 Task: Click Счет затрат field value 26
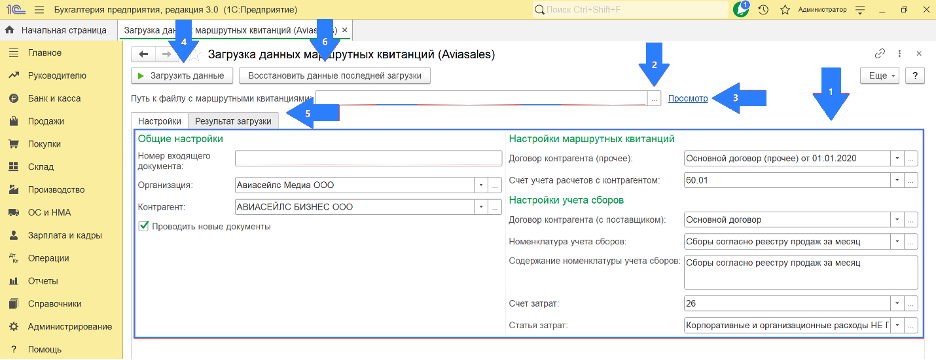tap(787, 303)
